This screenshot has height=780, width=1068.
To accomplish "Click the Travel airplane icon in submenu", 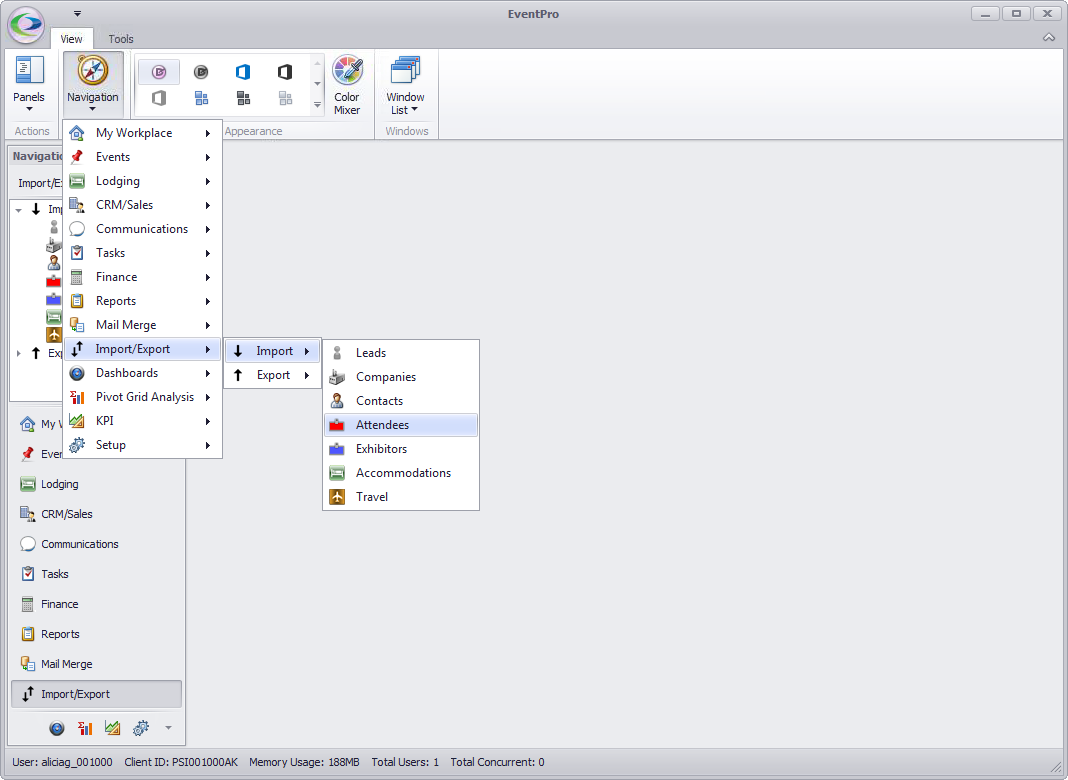I will click(337, 497).
